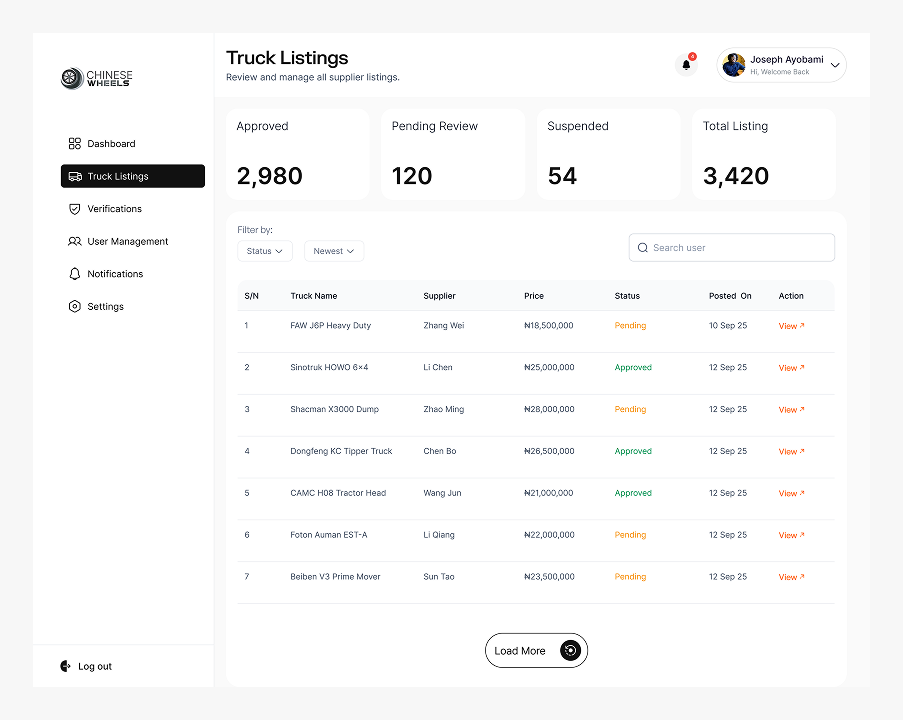Click the Verifications shield icon
This screenshot has height=720, width=903.
74,209
